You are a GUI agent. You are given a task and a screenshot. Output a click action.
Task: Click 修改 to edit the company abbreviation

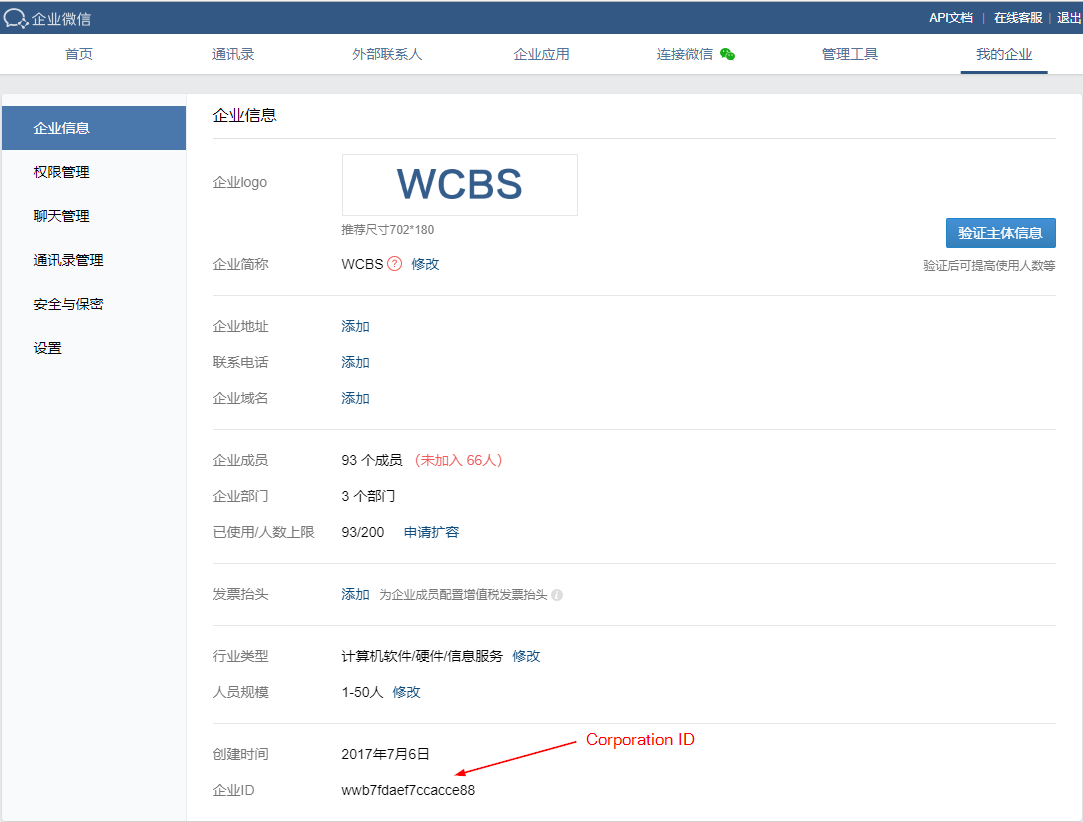[424, 264]
